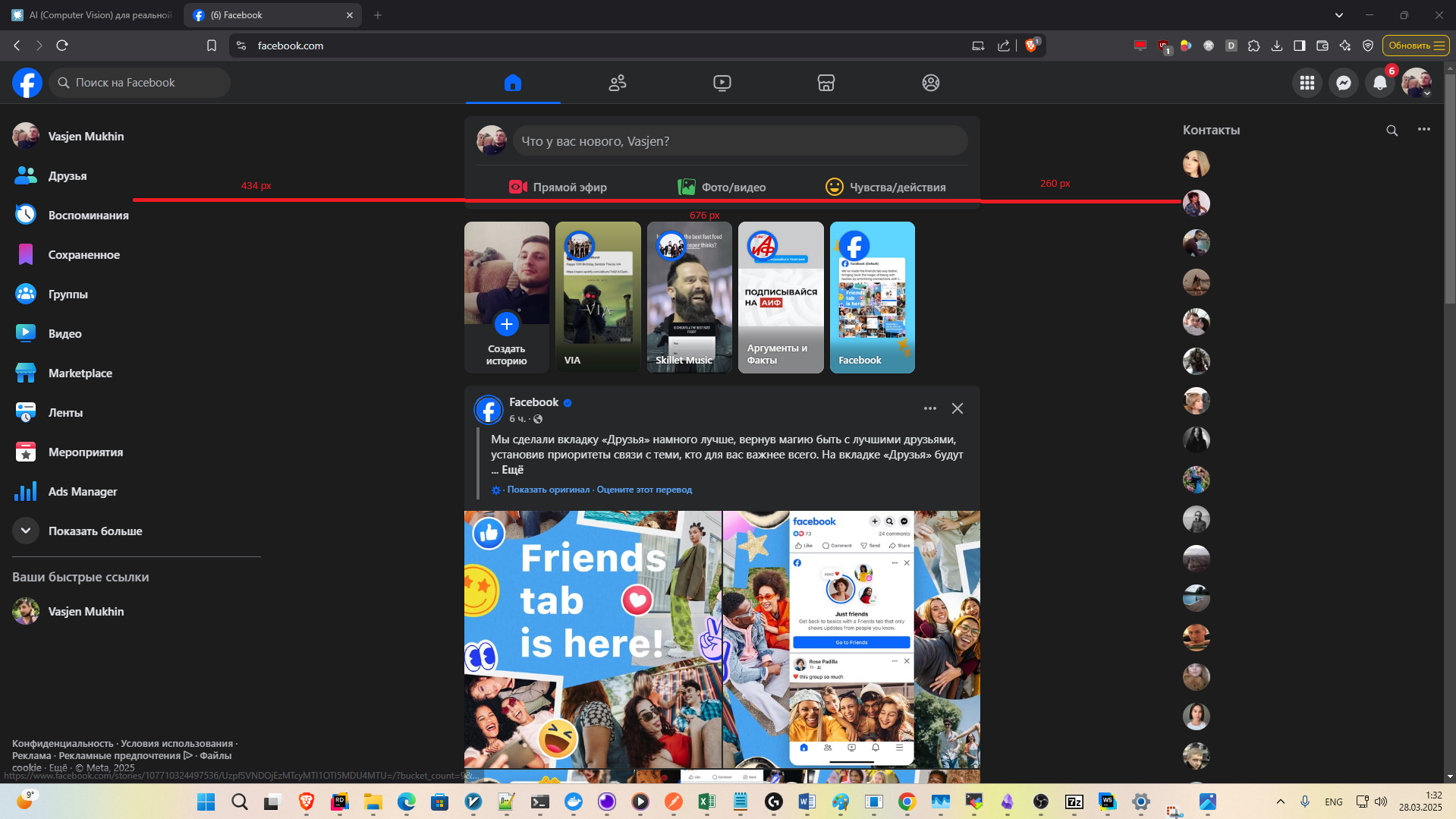1456x819 pixels.
Task: Open the tab search dropdown arrow
Action: tap(1339, 15)
